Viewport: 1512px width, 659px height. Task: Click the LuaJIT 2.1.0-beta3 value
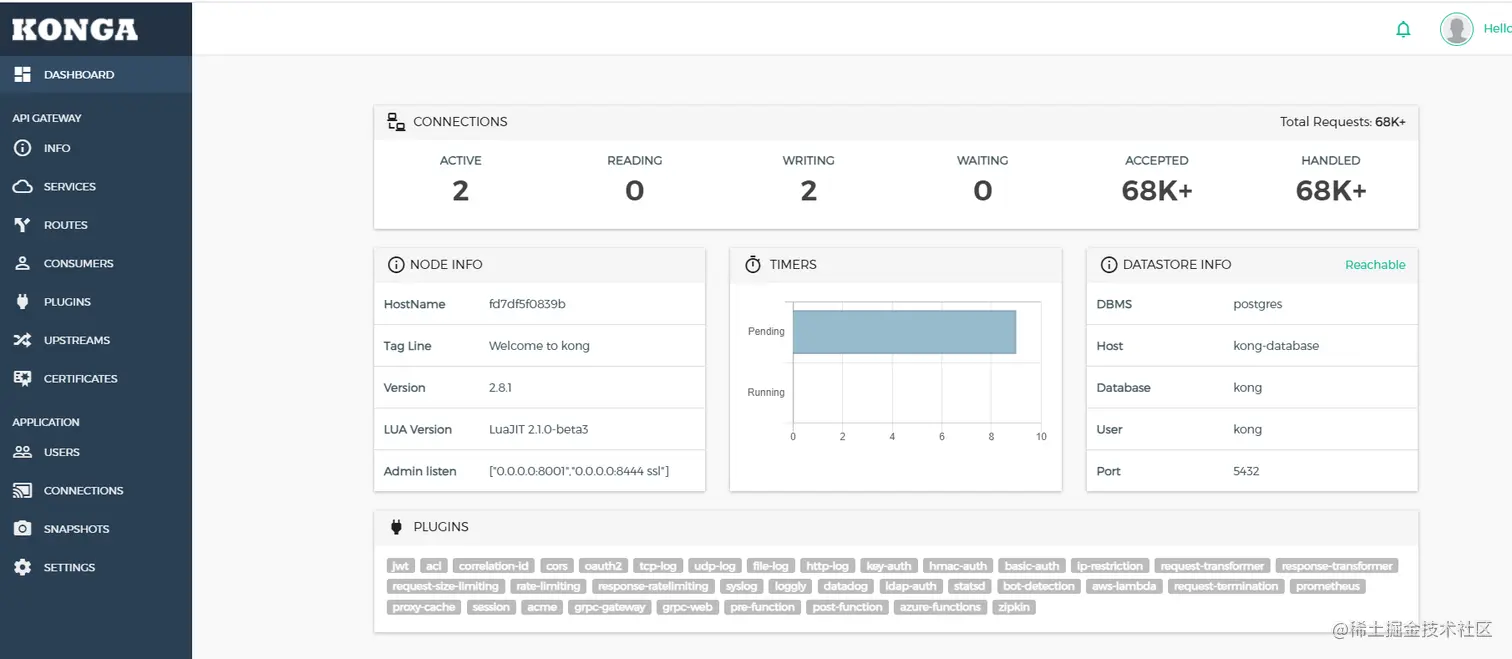[x=538, y=430]
